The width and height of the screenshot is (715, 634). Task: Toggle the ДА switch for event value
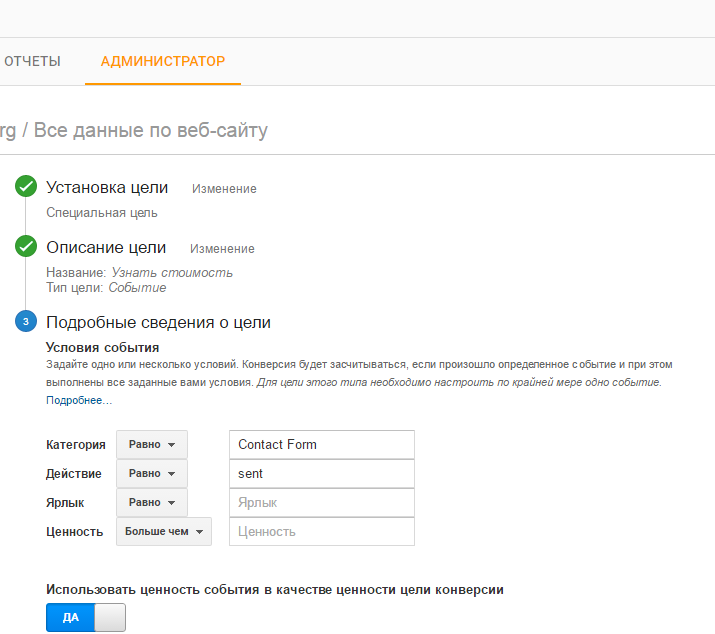coord(86,618)
